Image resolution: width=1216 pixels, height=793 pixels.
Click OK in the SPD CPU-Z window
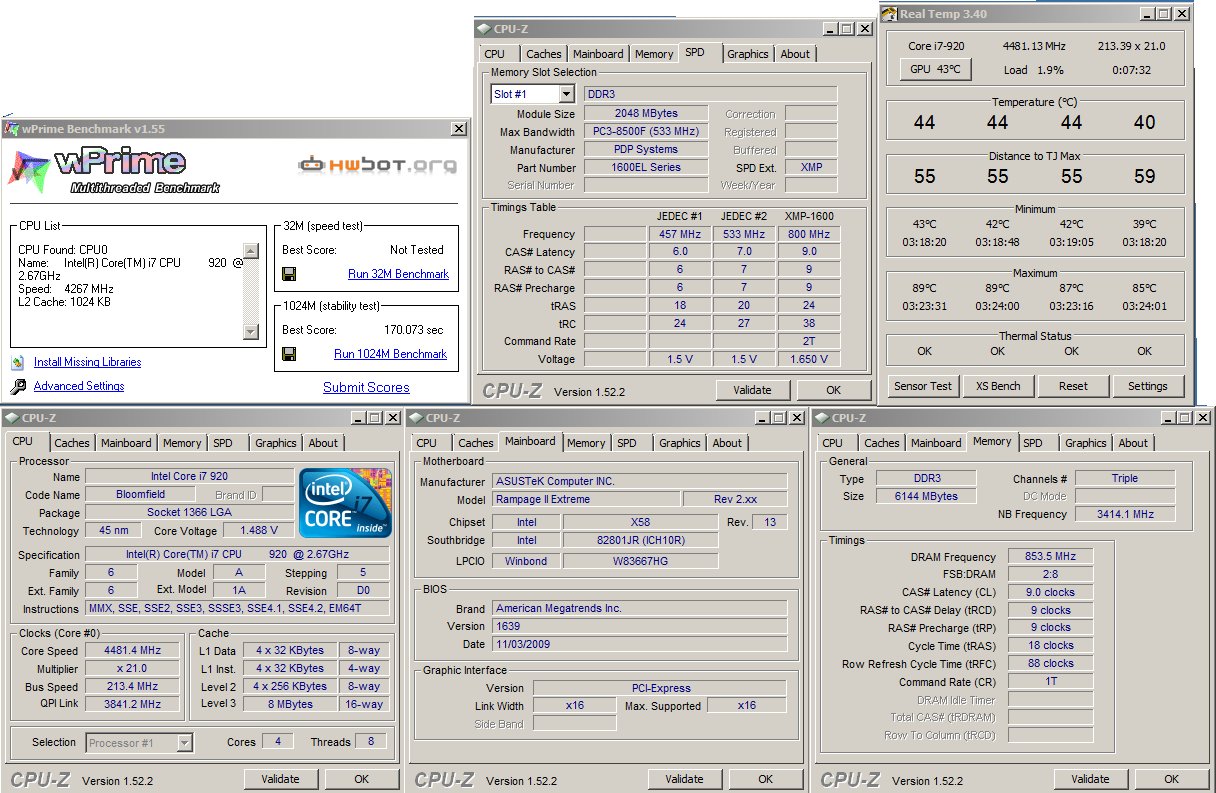pyautogui.click(x=833, y=390)
